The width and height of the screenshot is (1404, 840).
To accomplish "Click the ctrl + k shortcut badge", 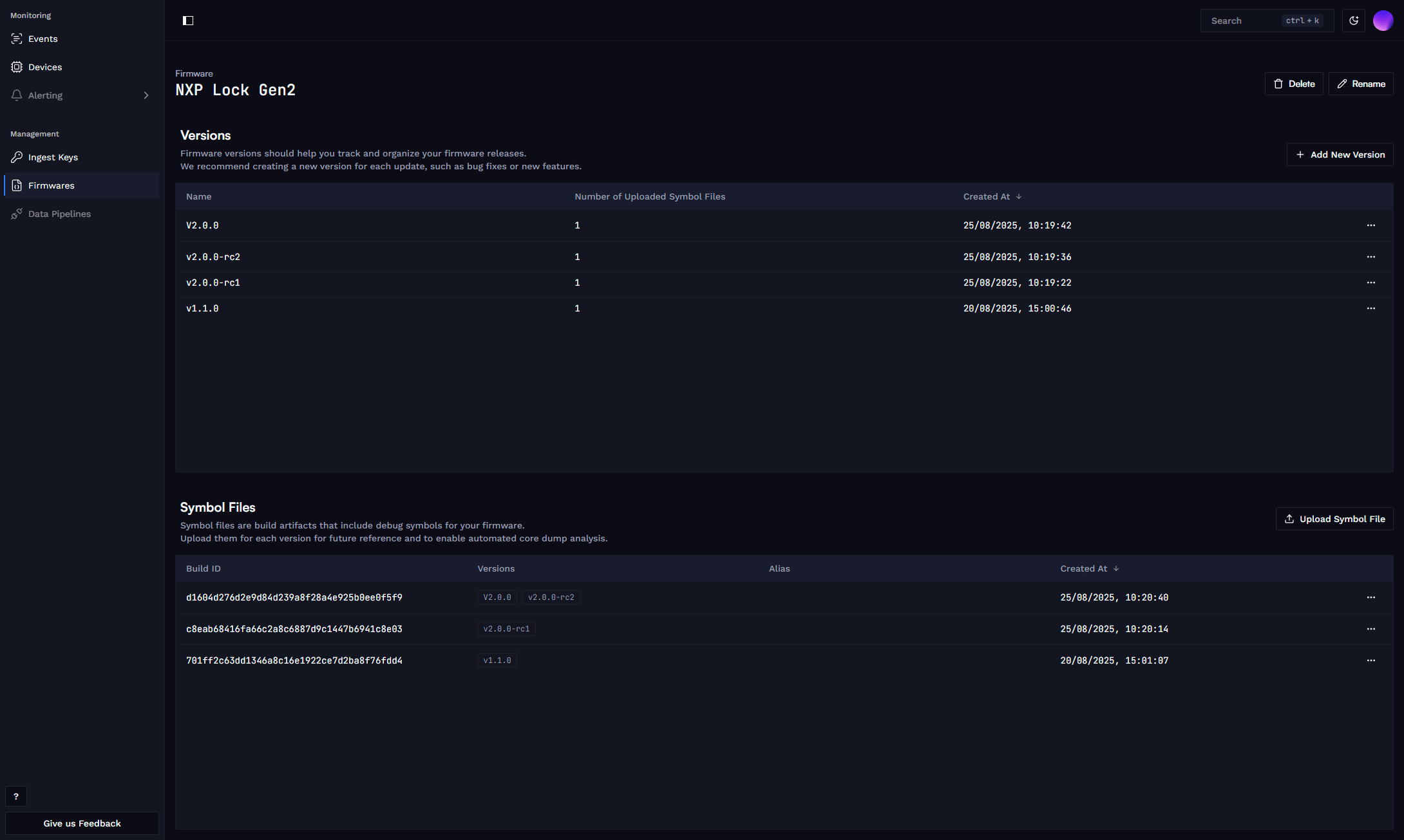I will [1302, 21].
